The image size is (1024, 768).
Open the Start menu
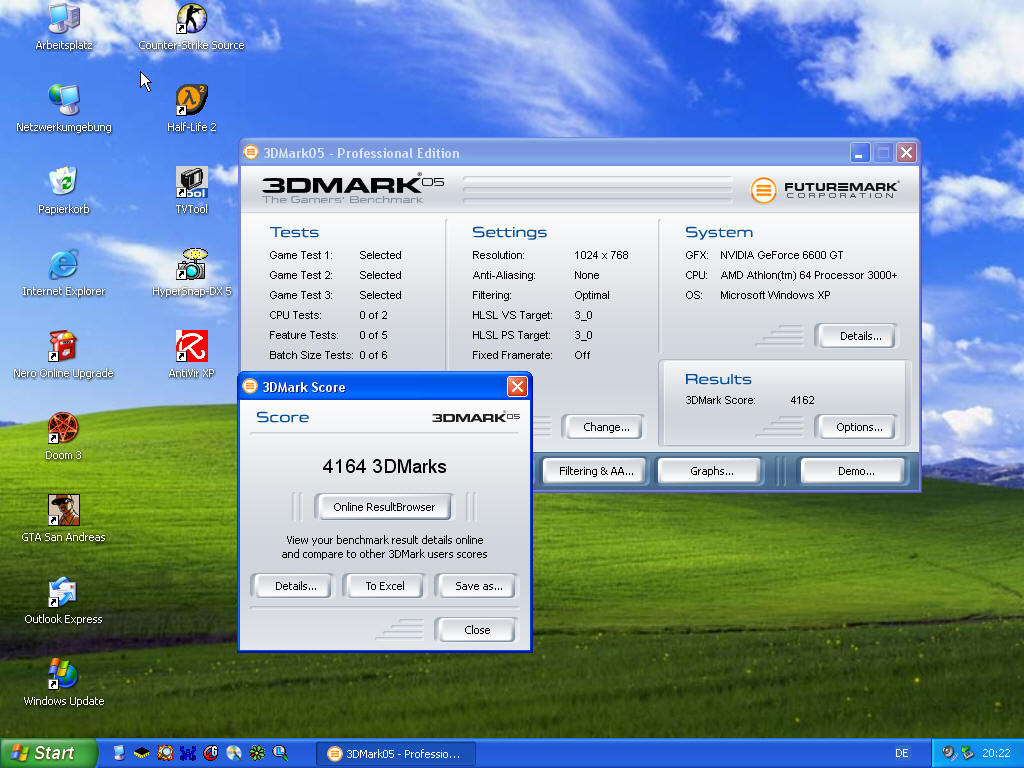click(47, 753)
